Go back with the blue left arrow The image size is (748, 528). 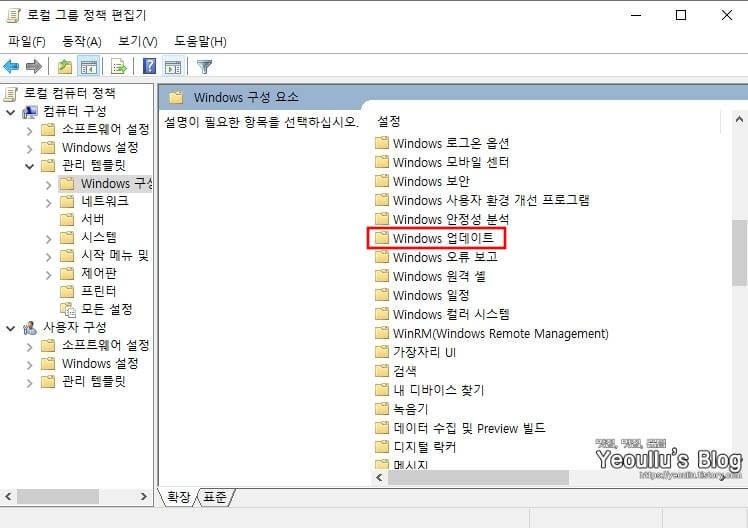11,66
